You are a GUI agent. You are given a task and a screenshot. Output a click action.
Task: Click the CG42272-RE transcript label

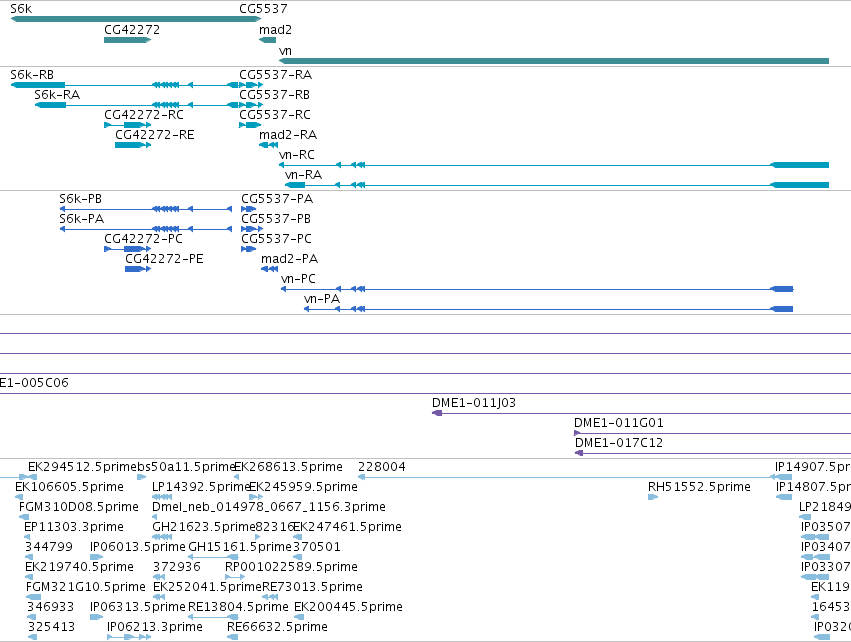click(x=155, y=135)
